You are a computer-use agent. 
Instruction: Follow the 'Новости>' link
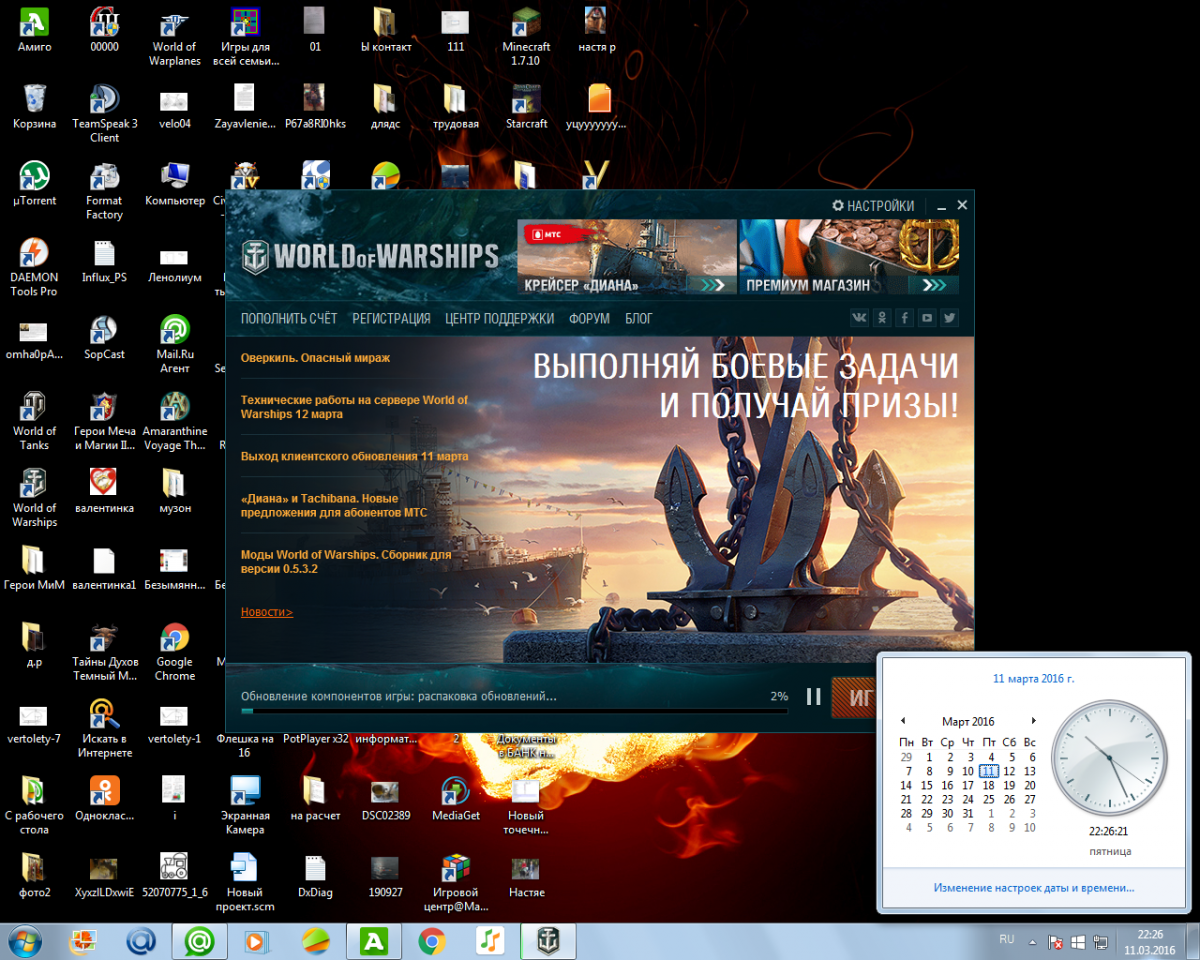267,612
